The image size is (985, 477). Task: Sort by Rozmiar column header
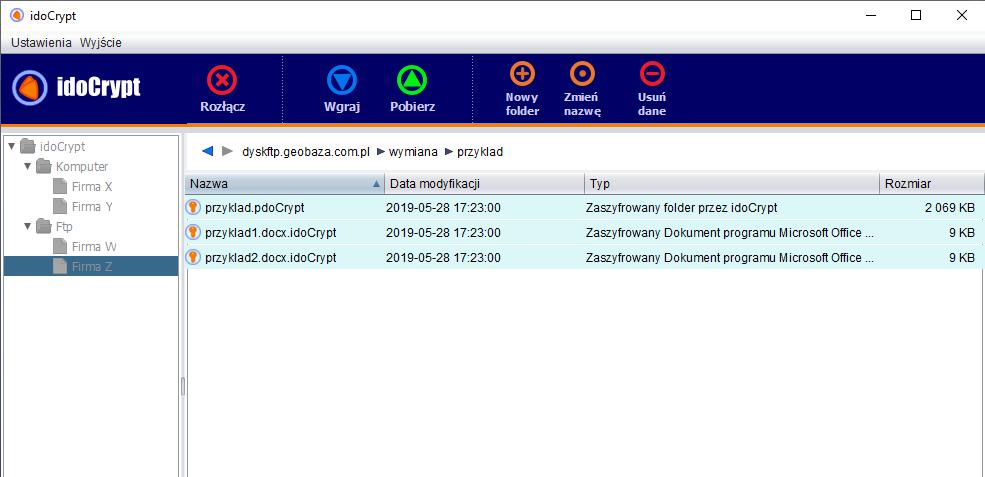(932, 184)
